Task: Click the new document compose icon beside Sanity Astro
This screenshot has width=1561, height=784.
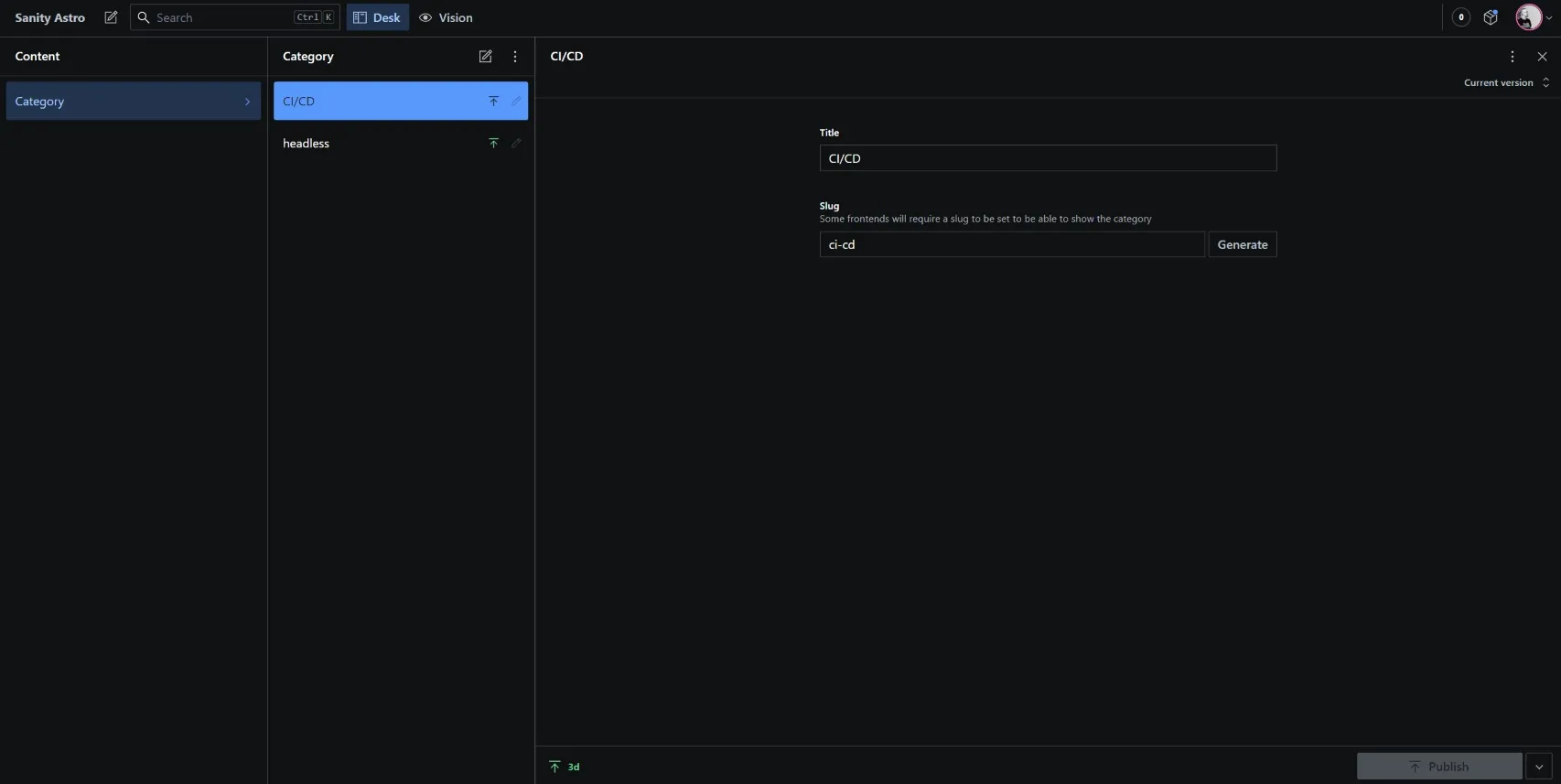Action: pos(111,17)
